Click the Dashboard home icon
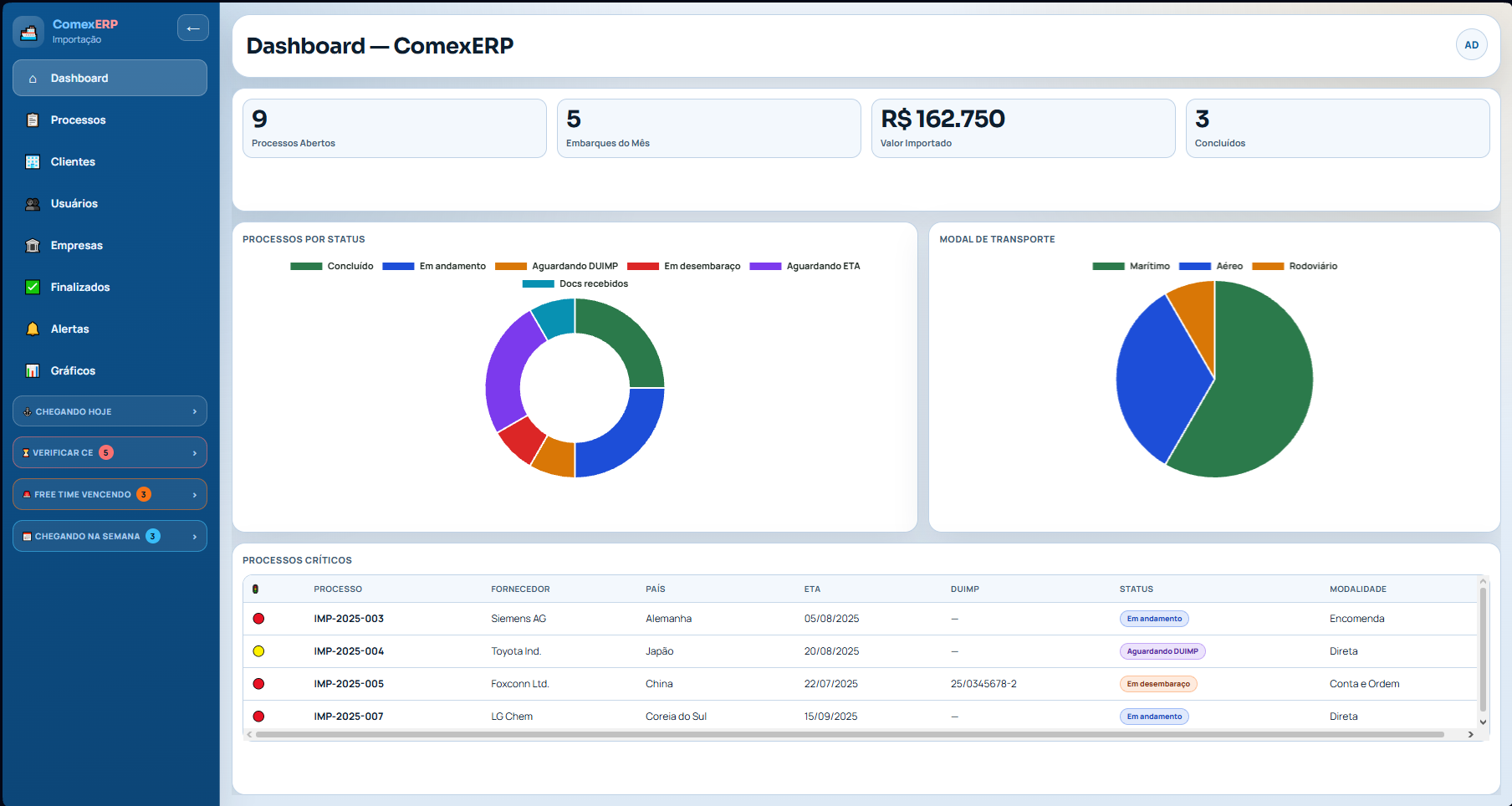This screenshot has width=1512, height=806. (x=33, y=79)
